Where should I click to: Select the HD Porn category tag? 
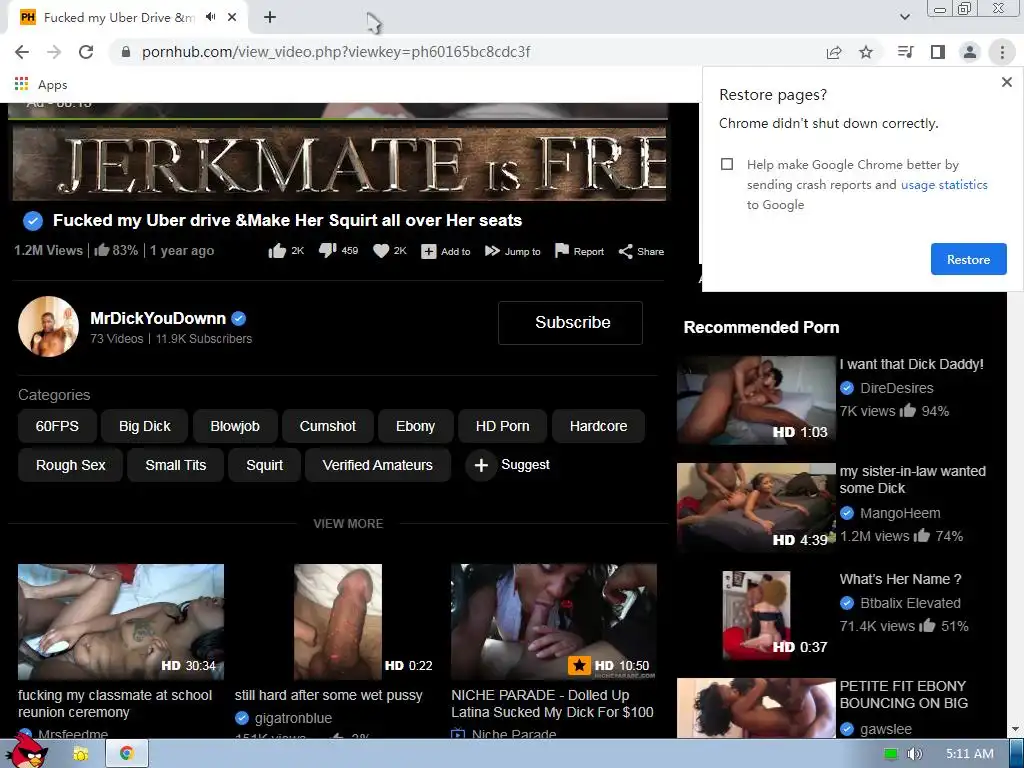point(502,426)
